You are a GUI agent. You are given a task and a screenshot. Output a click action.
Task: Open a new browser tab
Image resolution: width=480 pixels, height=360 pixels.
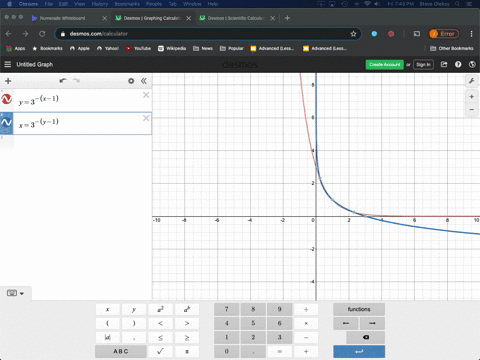click(287, 18)
